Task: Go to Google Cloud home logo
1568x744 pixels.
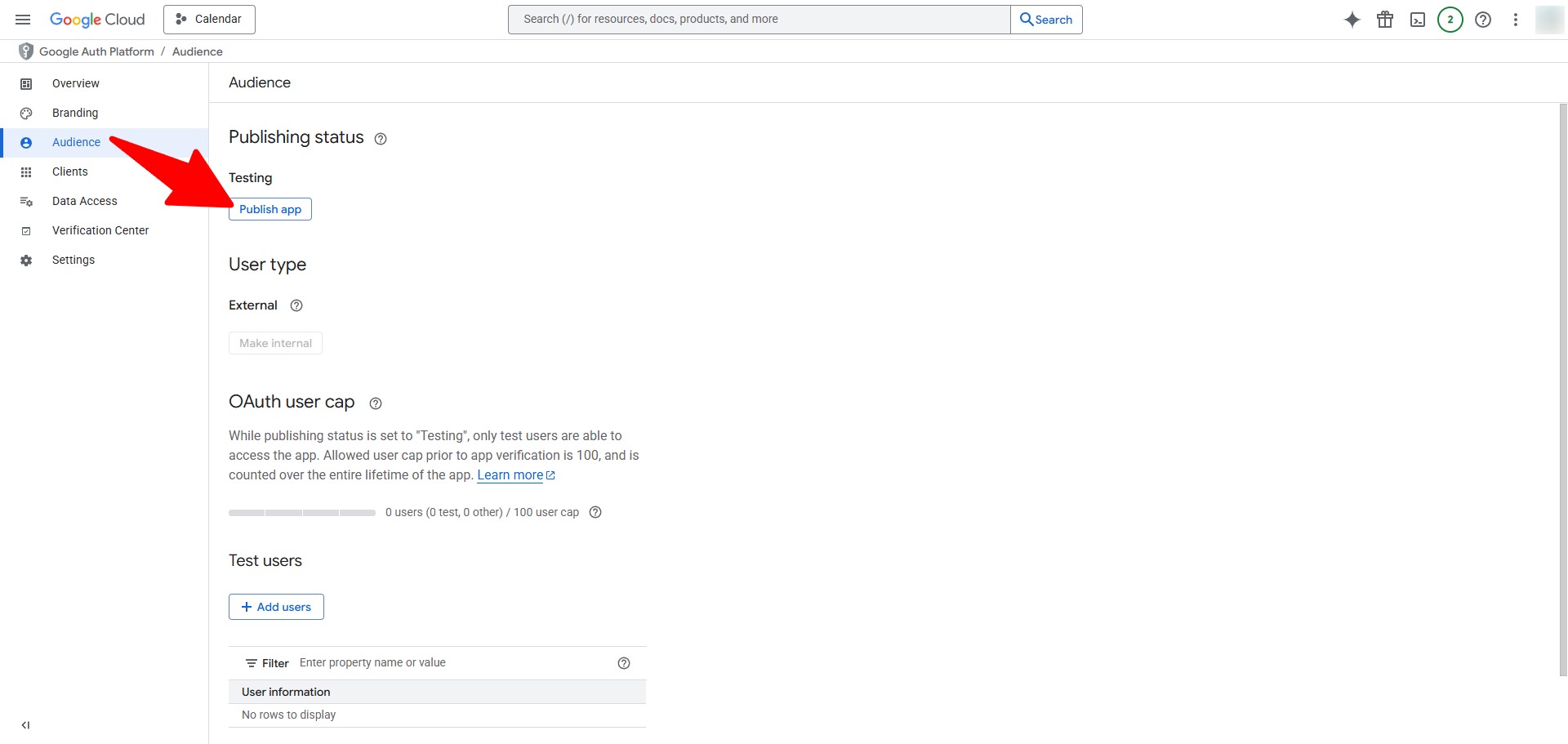Action: tap(97, 20)
